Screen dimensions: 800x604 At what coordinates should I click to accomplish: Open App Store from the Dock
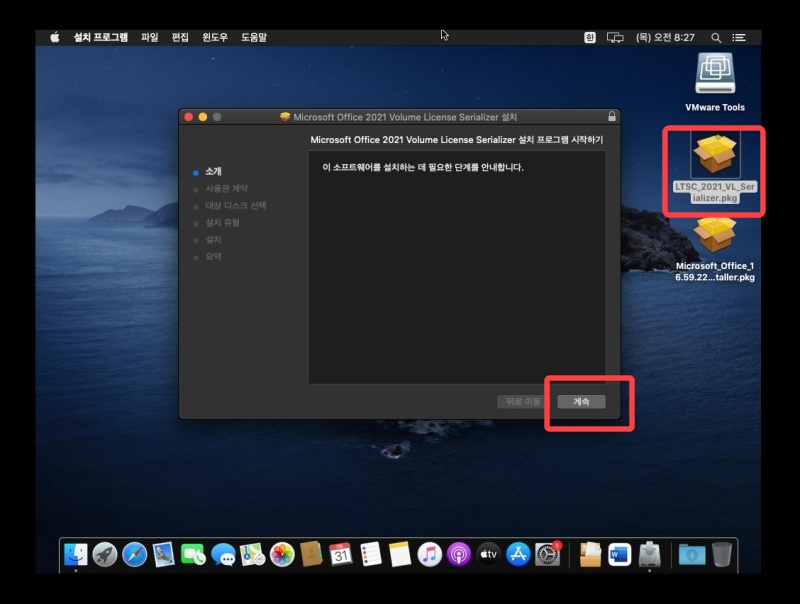click(518, 554)
